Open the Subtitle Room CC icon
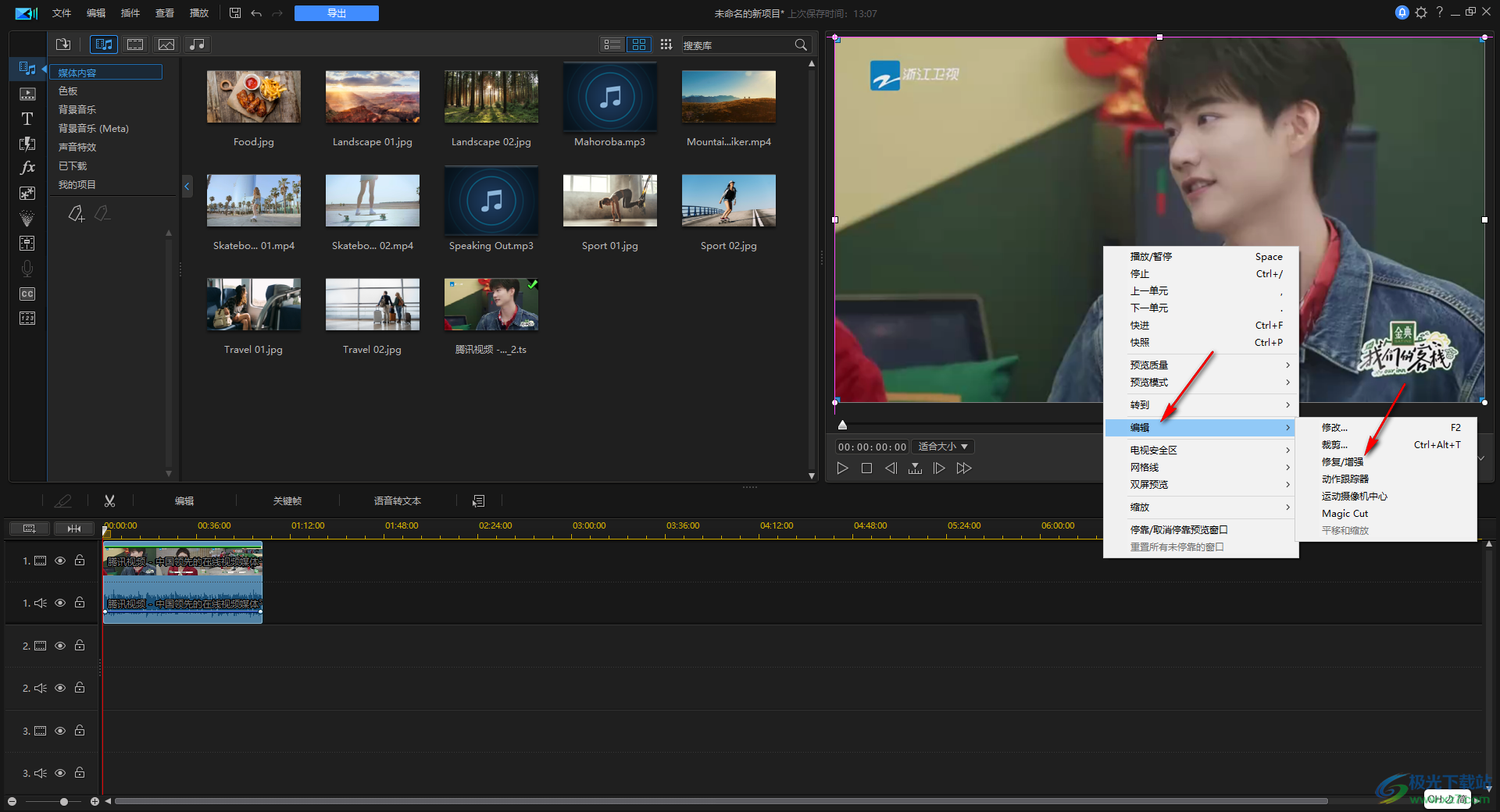Image resolution: width=1500 pixels, height=812 pixels. pyautogui.click(x=27, y=294)
